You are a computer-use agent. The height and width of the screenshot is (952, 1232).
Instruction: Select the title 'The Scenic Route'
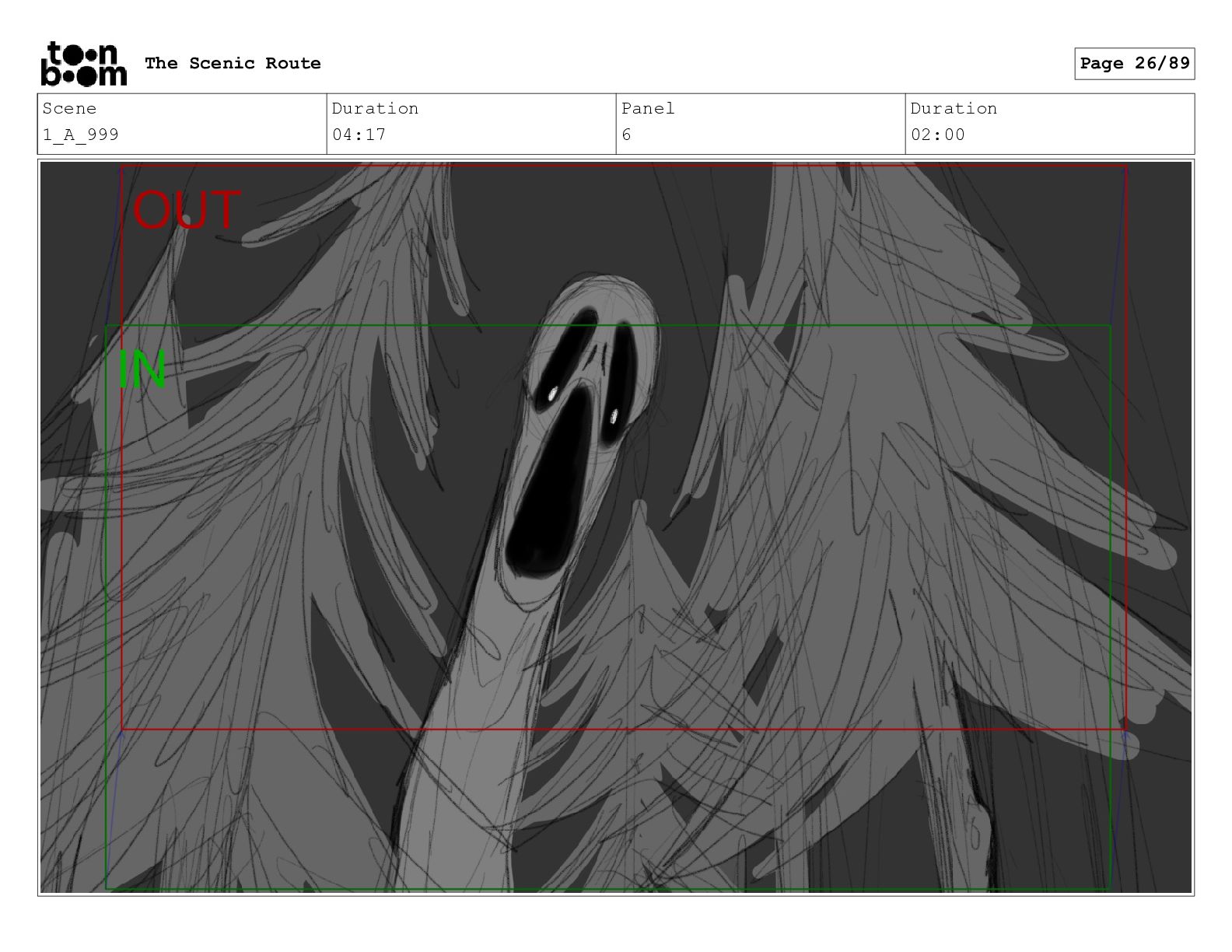[x=233, y=63]
